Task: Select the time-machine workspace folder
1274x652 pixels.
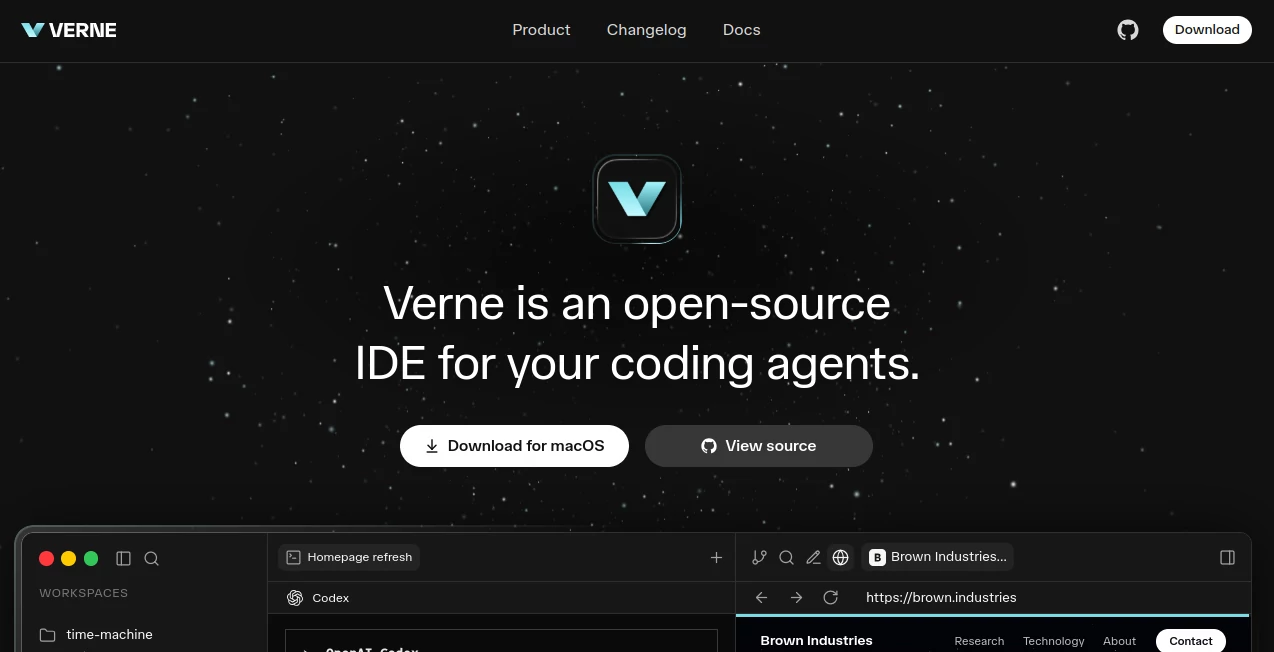Action: coord(97,634)
